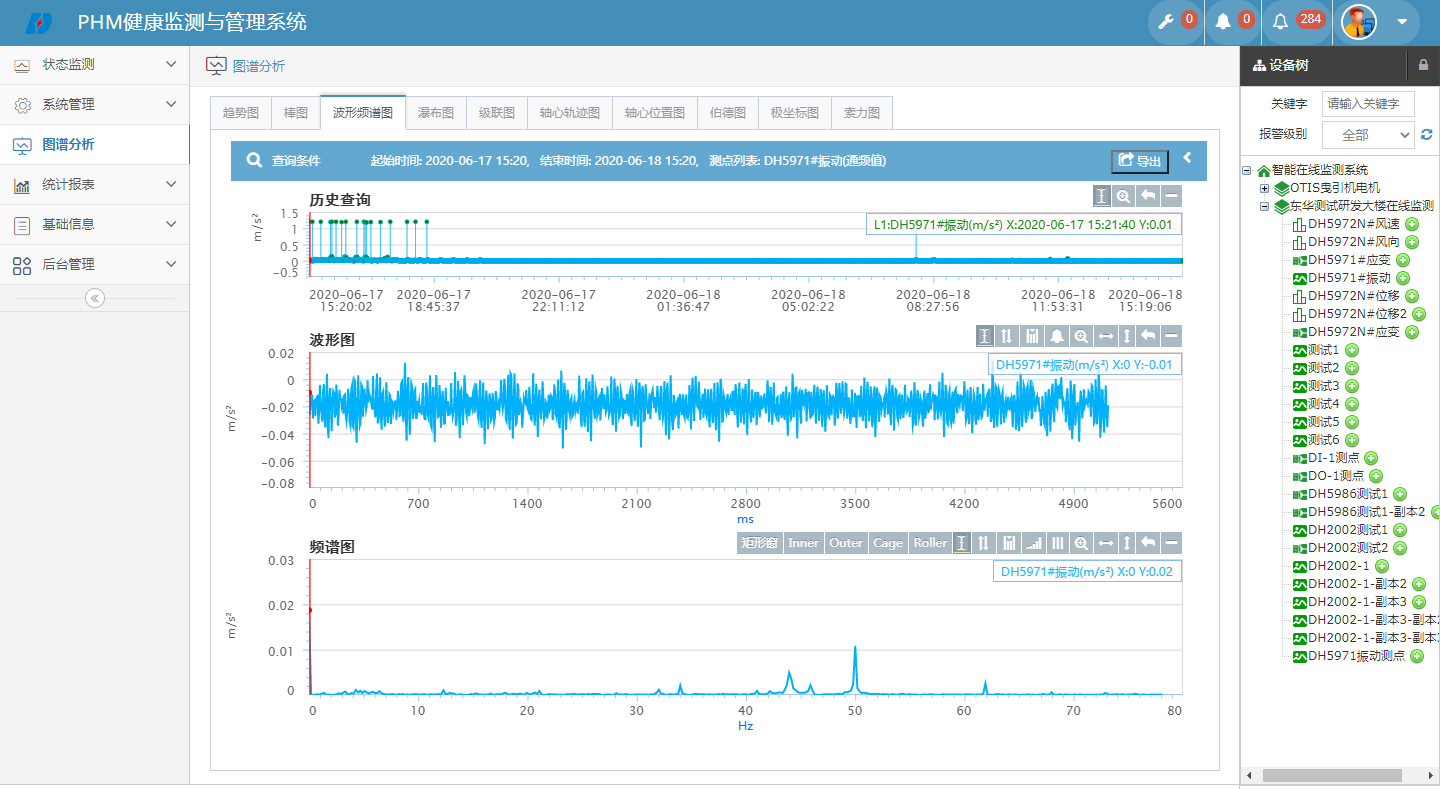
Task: Expand the 统计报表 sidebar menu
Action: (95, 185)
